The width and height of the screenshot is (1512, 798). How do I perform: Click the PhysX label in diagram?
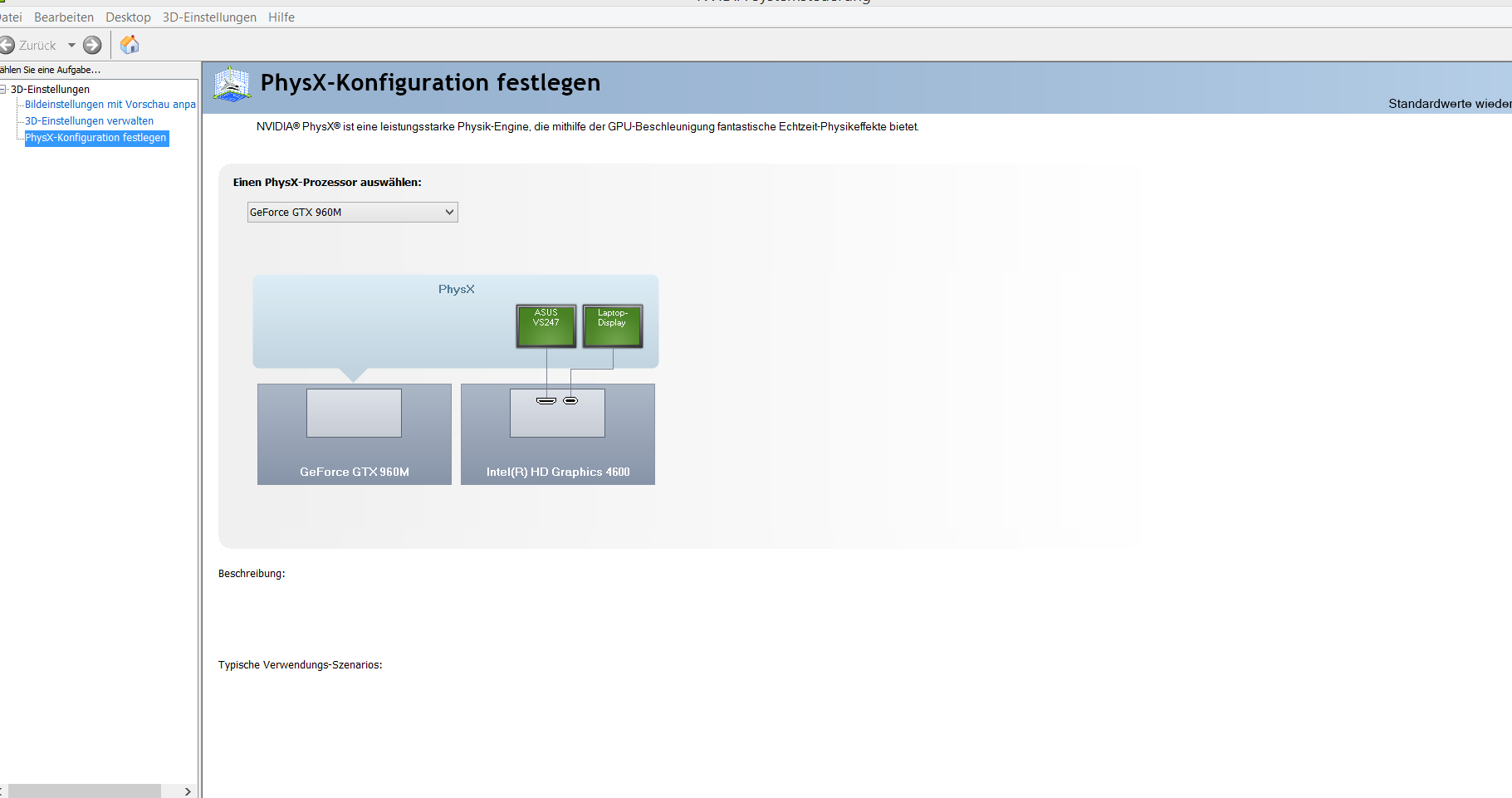pos(457,289)
